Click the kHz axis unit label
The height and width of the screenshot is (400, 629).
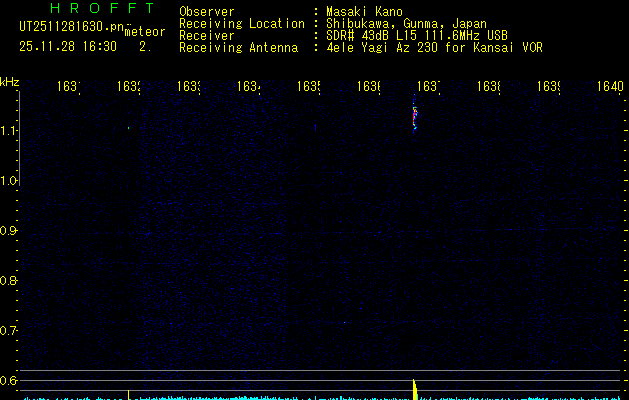coord(10,83)
